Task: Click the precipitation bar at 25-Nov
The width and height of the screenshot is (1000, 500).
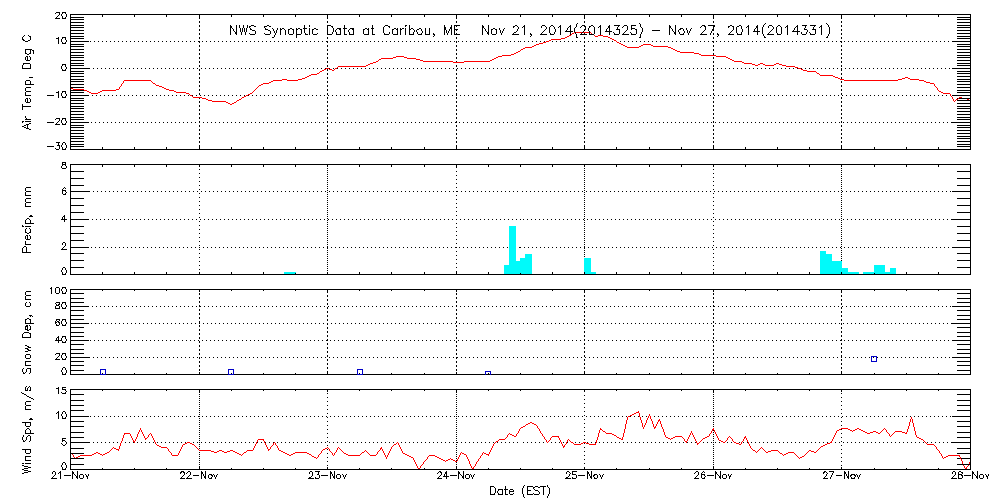Action: pyautogui.click(x=588, y=265)
